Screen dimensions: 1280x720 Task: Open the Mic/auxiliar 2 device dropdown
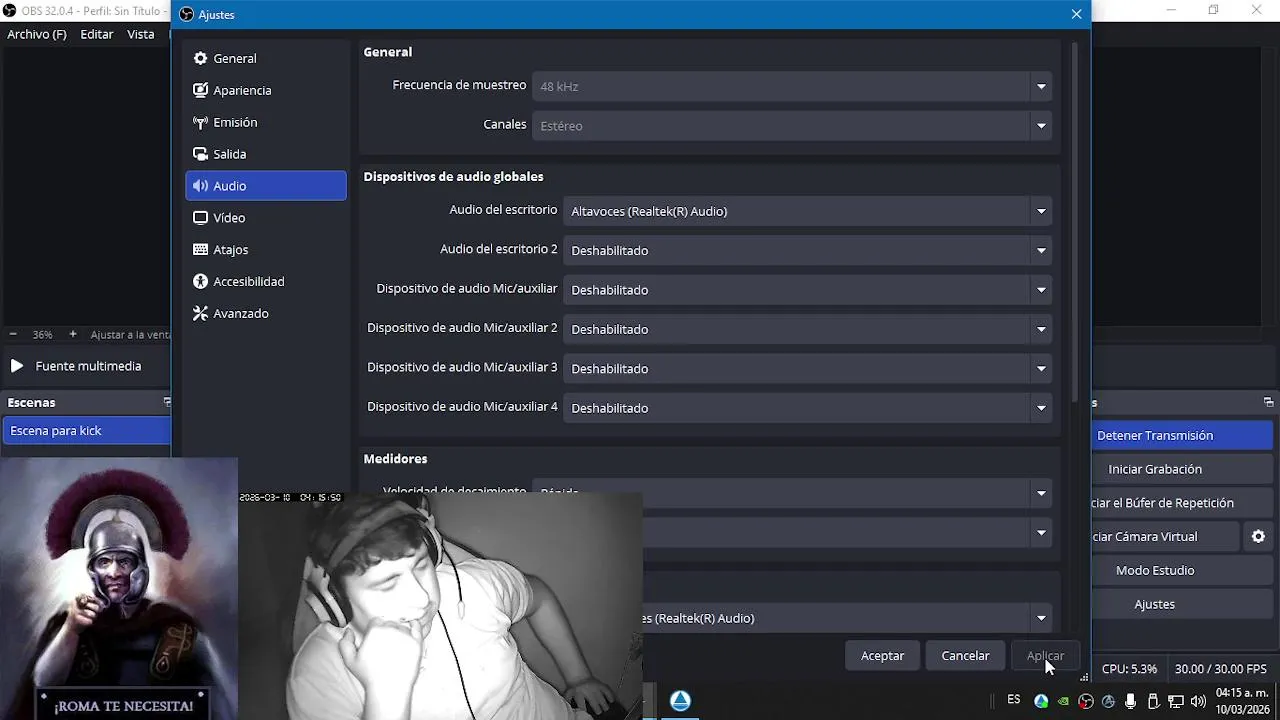[x=807, y=329]
